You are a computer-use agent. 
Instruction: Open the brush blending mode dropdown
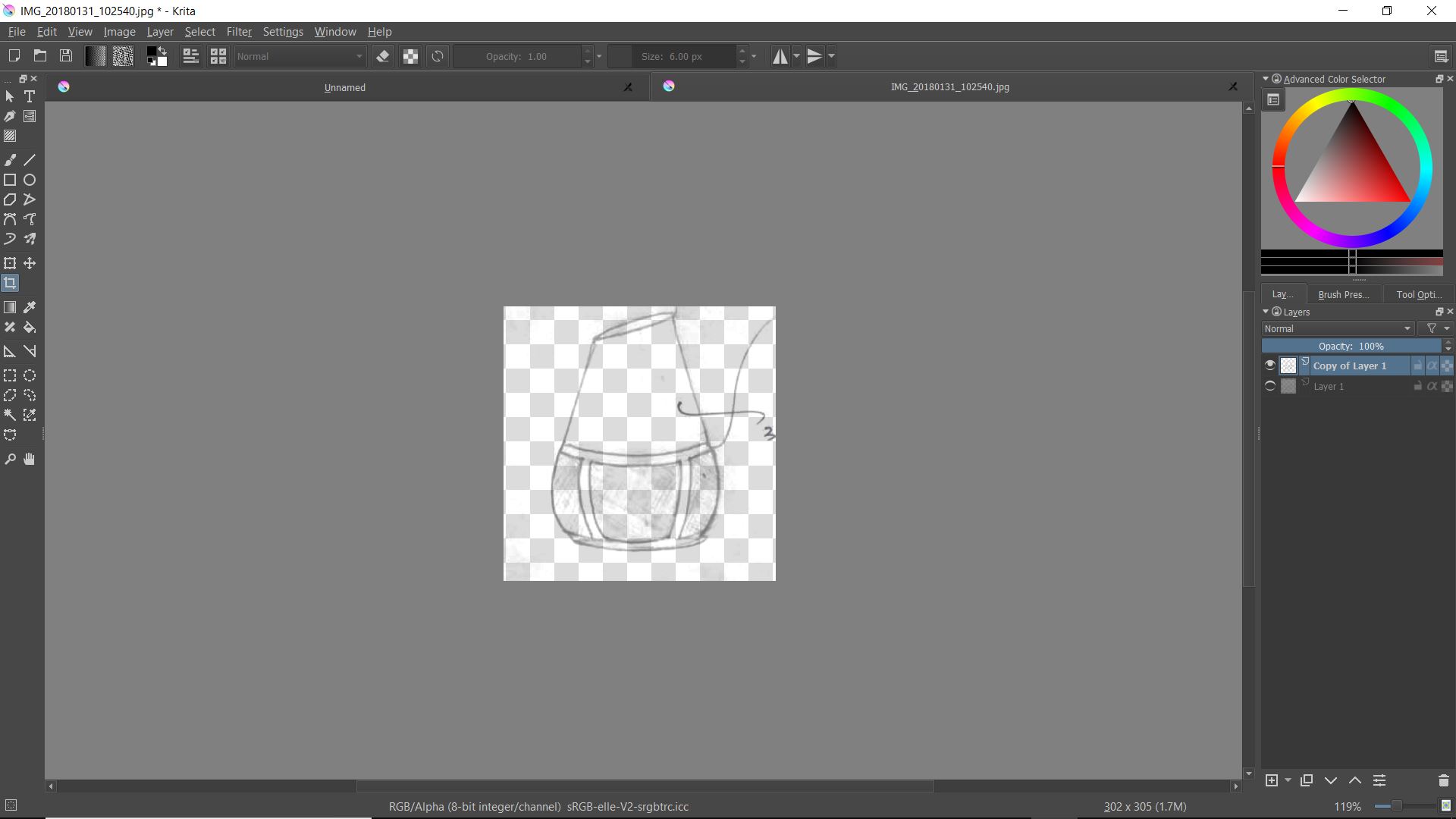(x=300, y=56)
